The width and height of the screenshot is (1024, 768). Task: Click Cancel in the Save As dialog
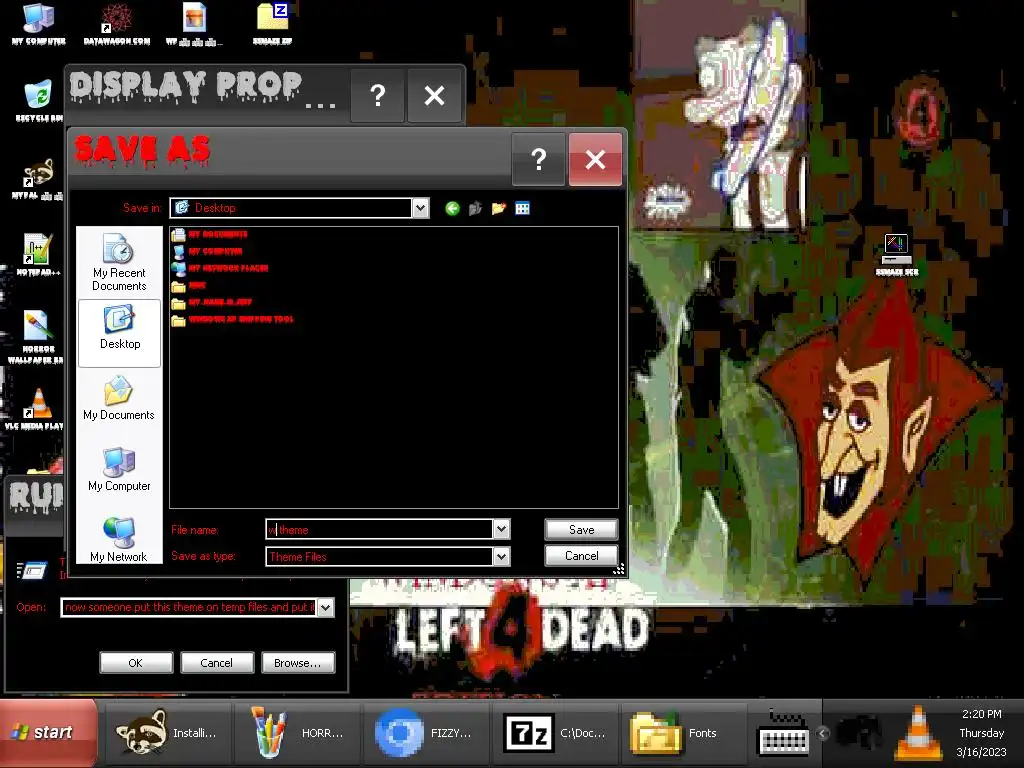click(x=581, y=556)
